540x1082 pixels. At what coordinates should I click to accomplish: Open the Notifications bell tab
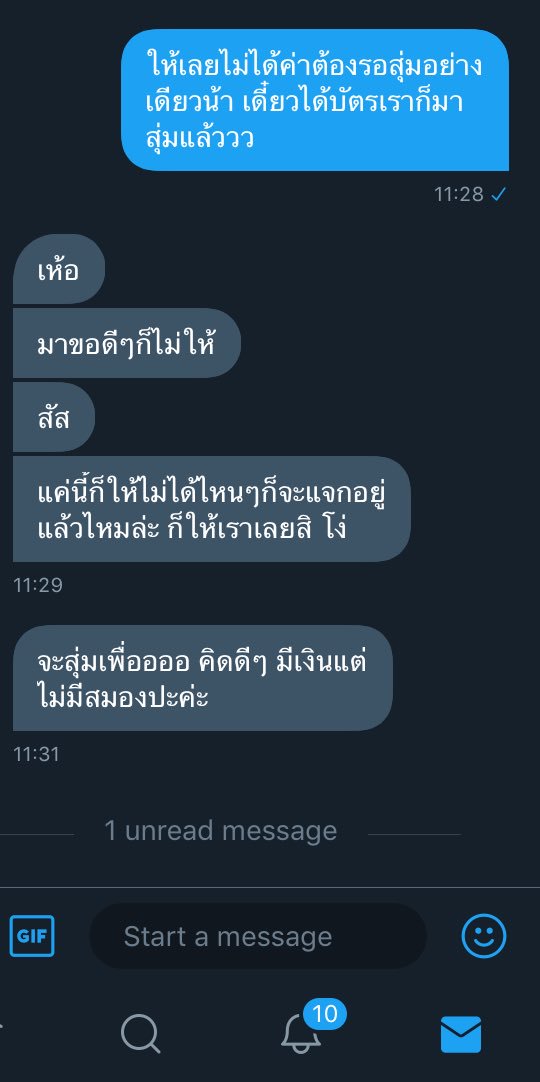tap(301, 1034)
